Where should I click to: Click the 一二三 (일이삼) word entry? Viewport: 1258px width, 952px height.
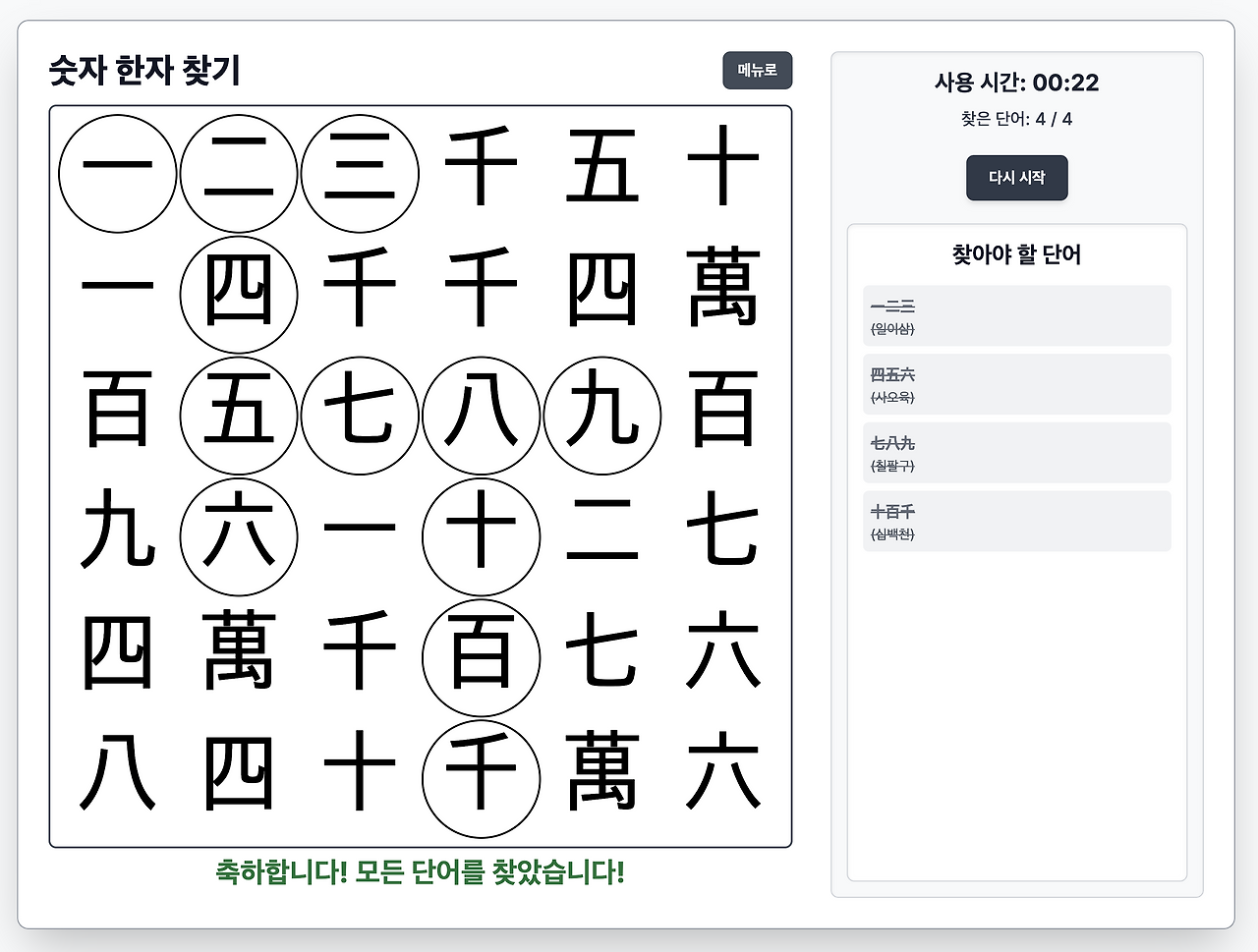tap(1016, 315)
